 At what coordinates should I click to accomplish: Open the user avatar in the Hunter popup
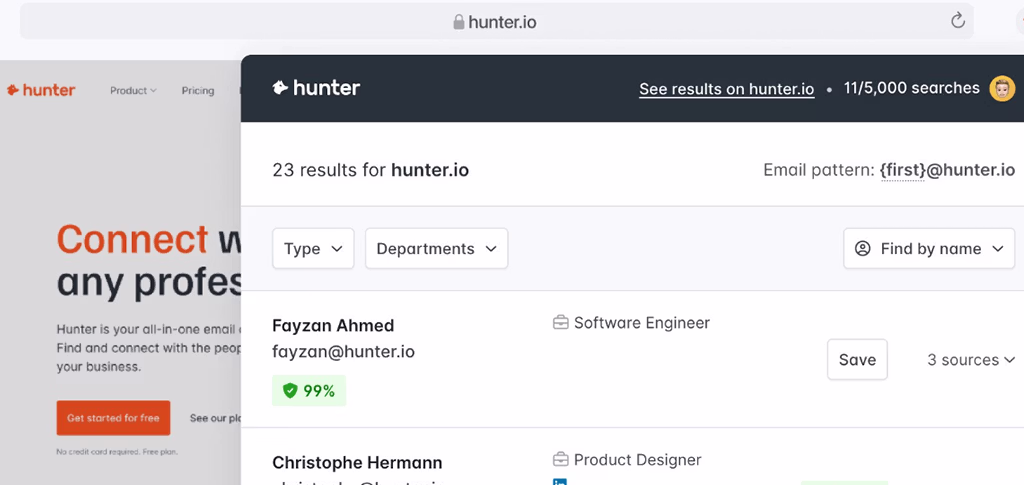(x=1002, y=89)
